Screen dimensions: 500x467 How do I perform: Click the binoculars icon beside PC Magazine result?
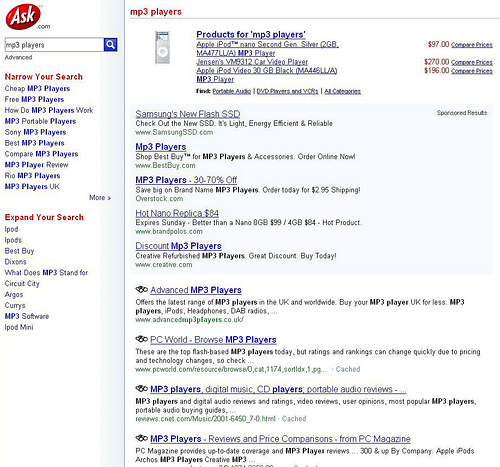[x=142, y=438]
